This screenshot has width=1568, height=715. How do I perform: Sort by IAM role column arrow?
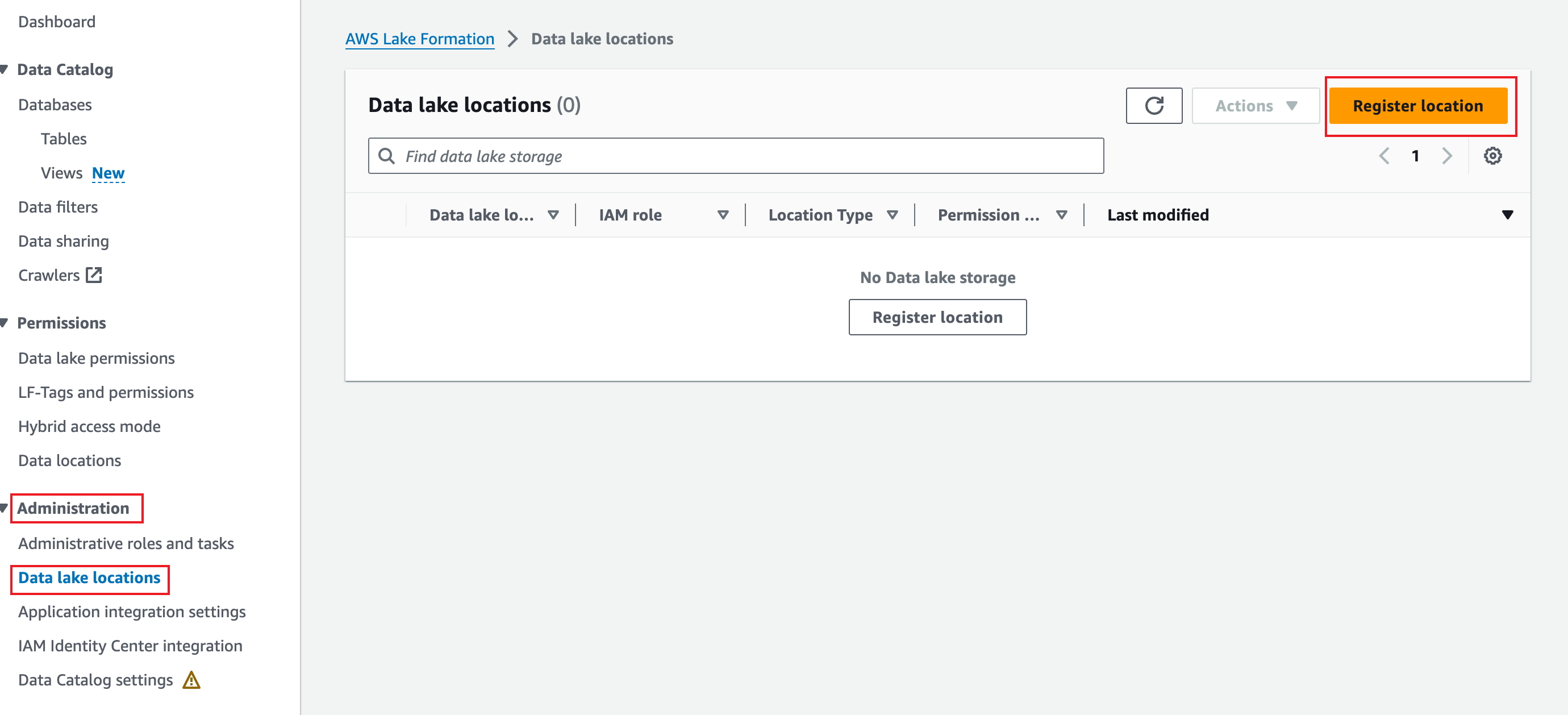(x=723, y=214)
